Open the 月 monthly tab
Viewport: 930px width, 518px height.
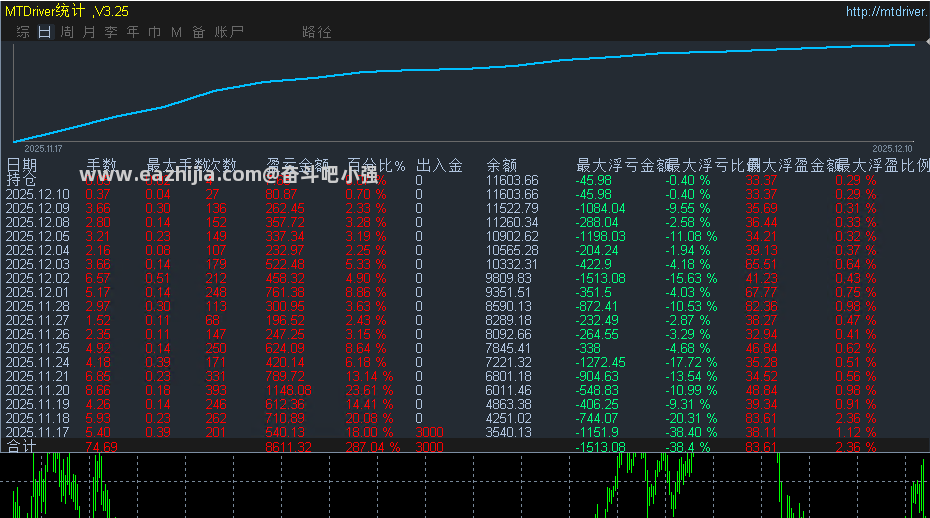coord(89,32)
